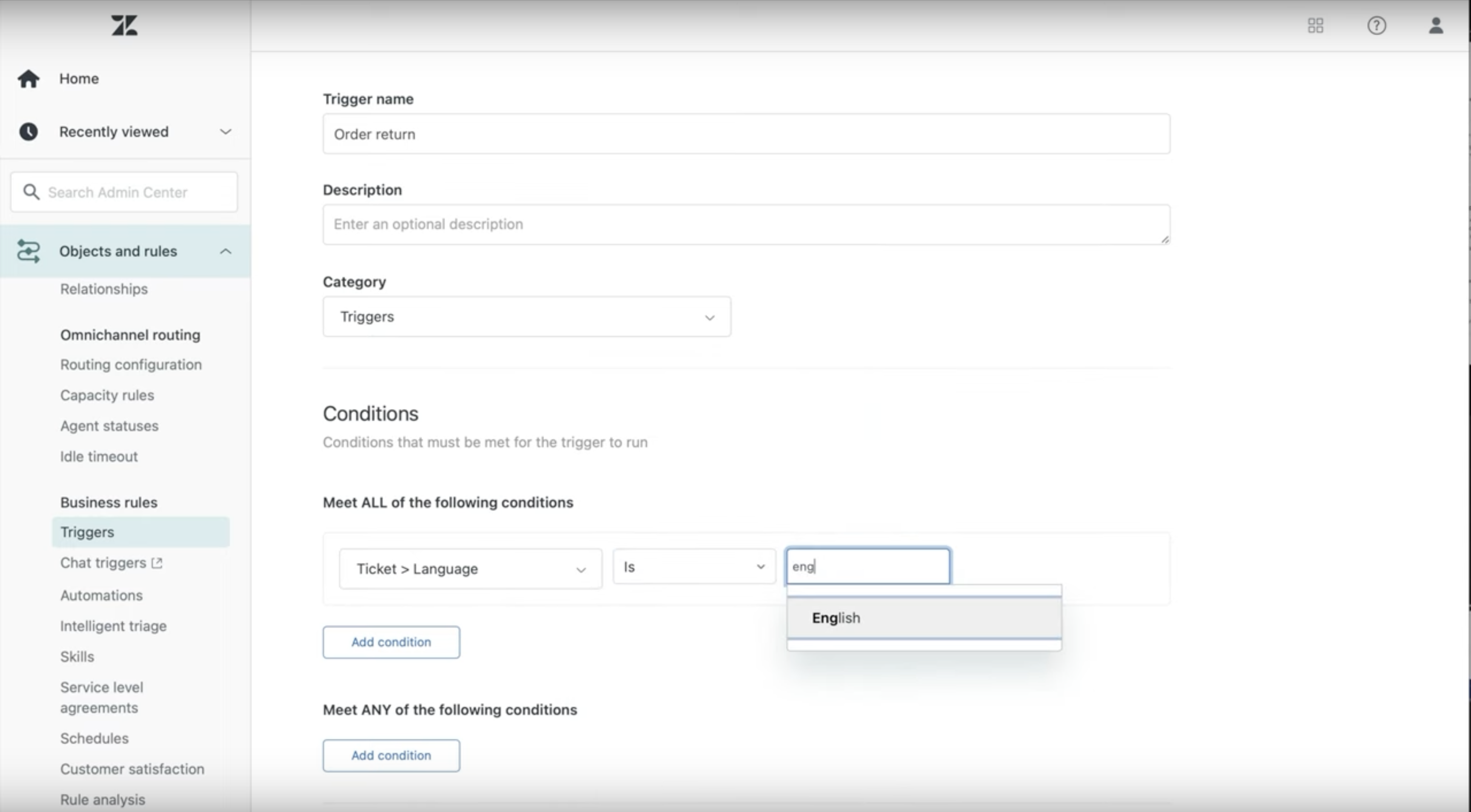Image resolution: width=1471 pixels, height=812 pixels.
Task: Go to Routing configuration page
Action: [131, 364]
